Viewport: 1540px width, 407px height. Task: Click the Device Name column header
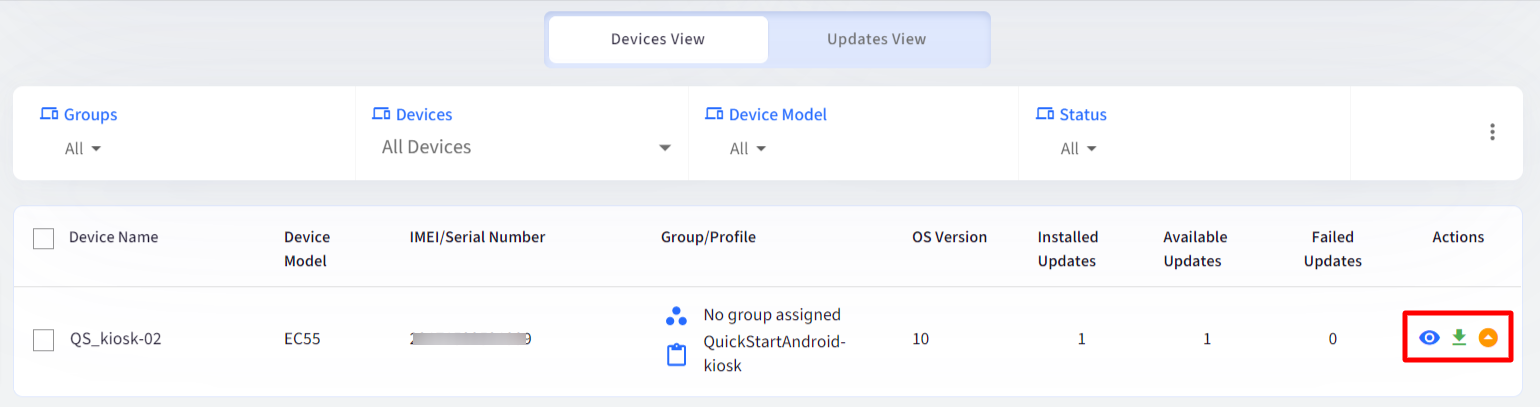(113, 237)
